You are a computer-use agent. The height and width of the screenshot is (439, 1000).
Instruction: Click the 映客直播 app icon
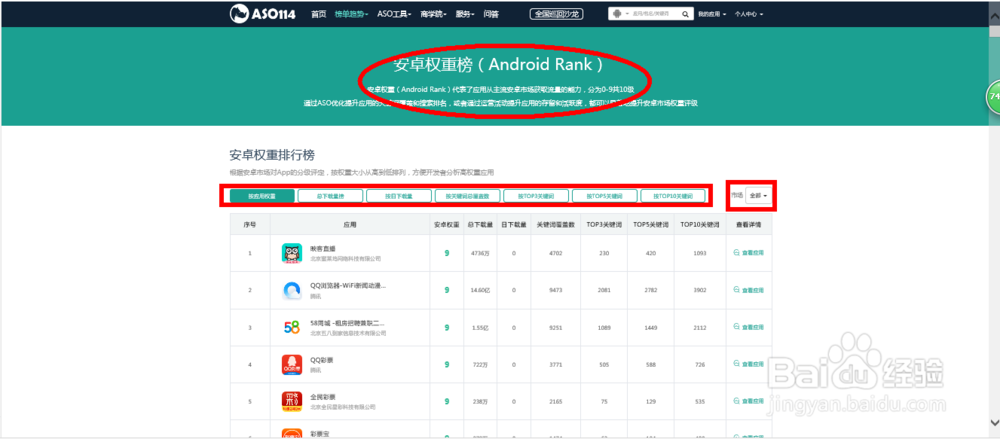click(291, 253)
